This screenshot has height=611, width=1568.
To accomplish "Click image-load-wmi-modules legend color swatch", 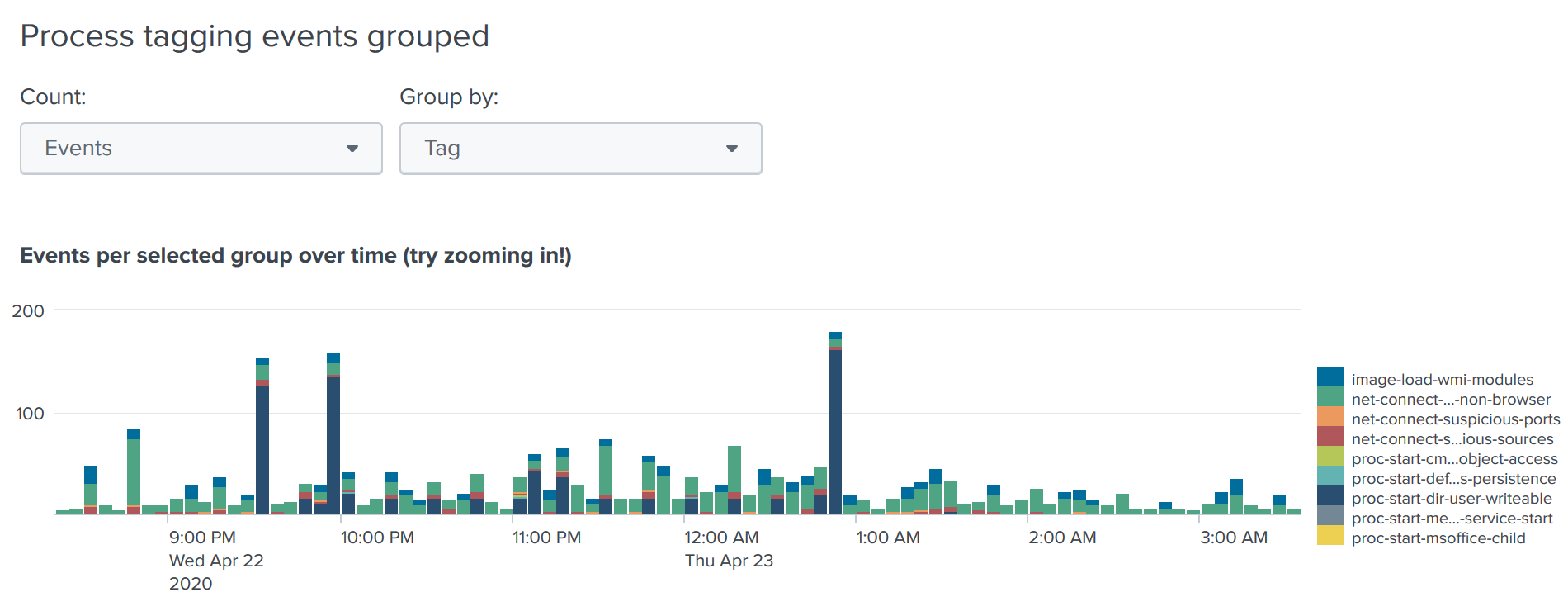I will click(x=1329, y=377).
